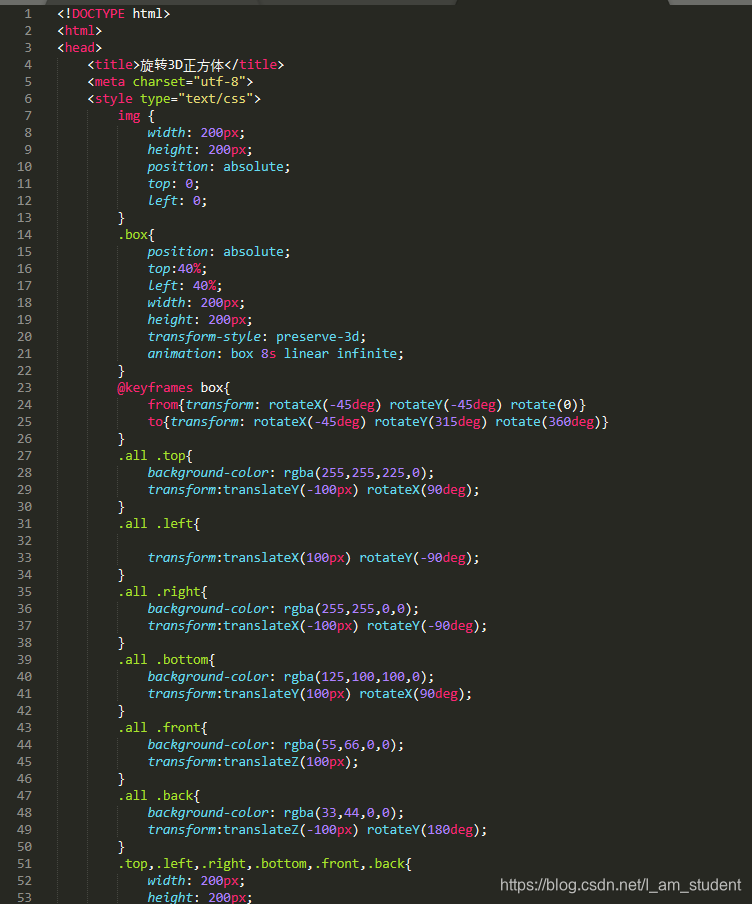Click line number 32 in gutter
752x904 pixels.
[x=24, y=541]
